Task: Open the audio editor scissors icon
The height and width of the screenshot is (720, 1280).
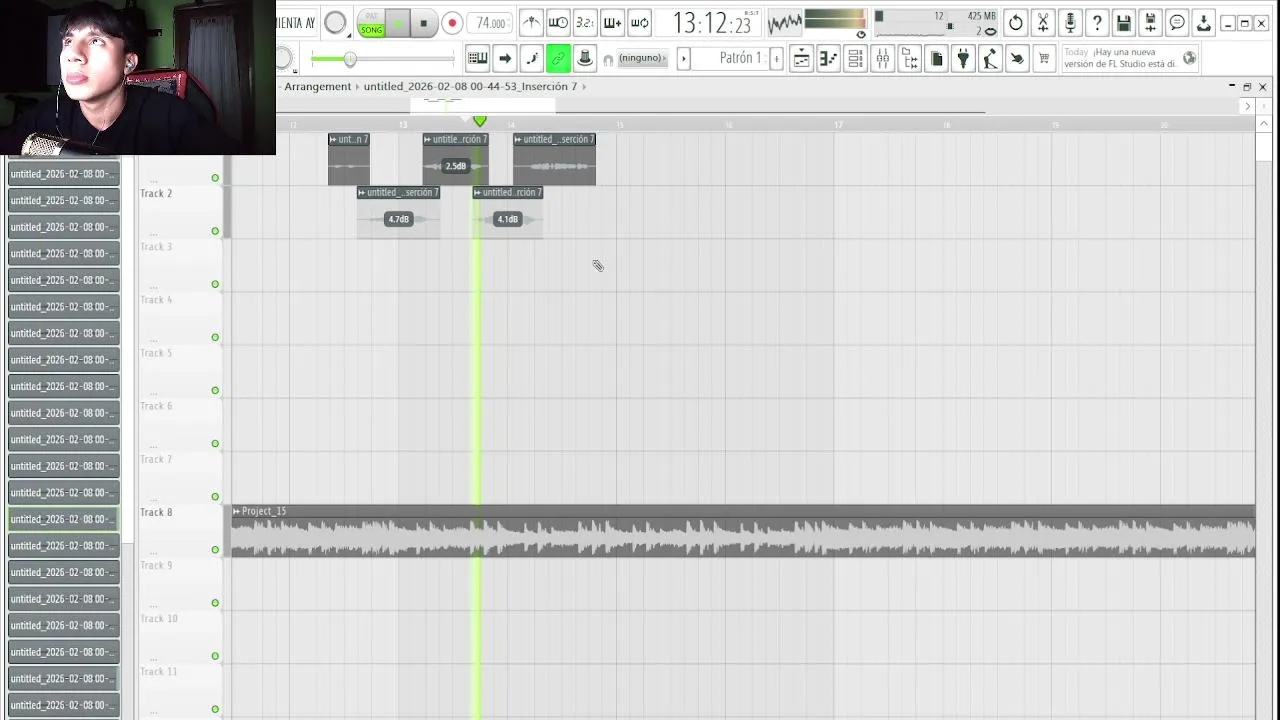Action: coord(1043,22)
